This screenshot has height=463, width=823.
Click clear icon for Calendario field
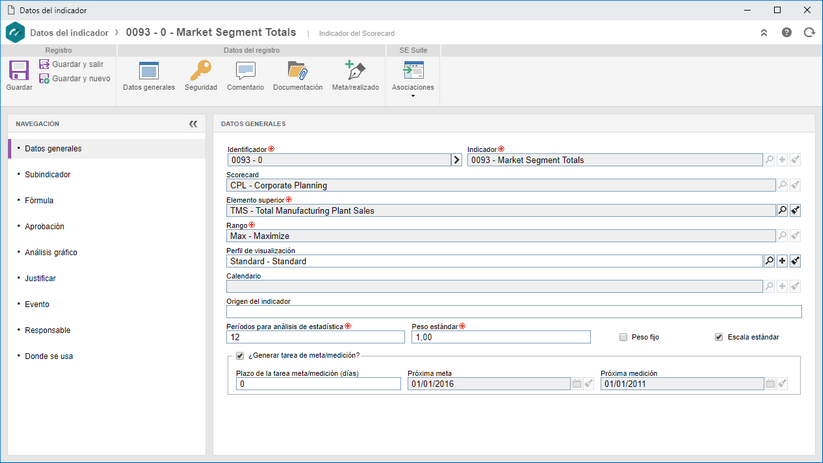(x=795, y=286)
